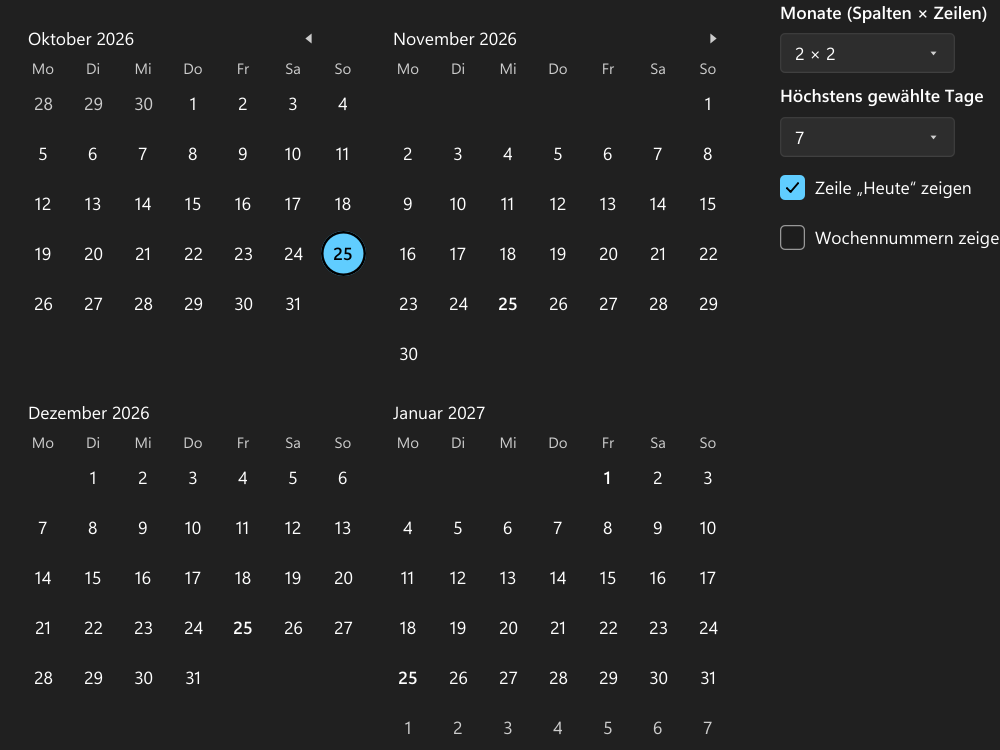This screenshot has width=1000, height=750.
Task: Select 31 in Januar 2027
Action: point(708,678)
